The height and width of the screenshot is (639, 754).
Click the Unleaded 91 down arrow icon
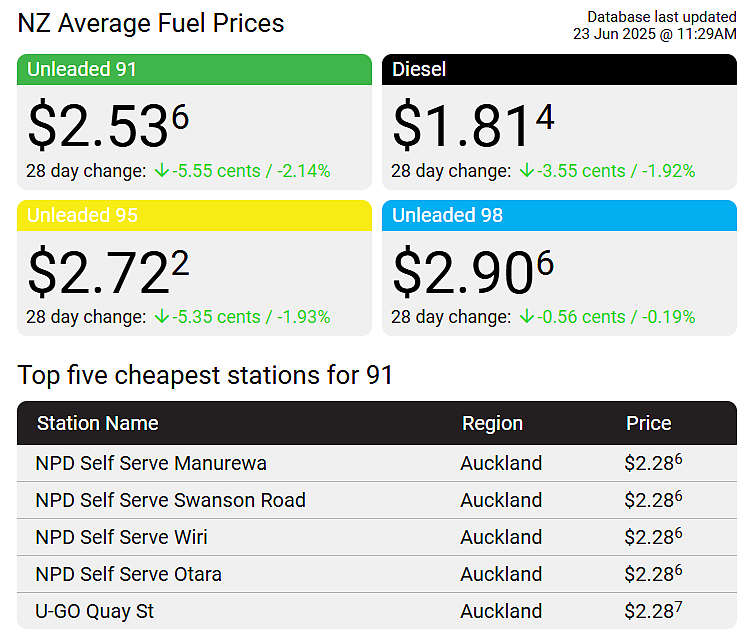click(x=162, y=170)
